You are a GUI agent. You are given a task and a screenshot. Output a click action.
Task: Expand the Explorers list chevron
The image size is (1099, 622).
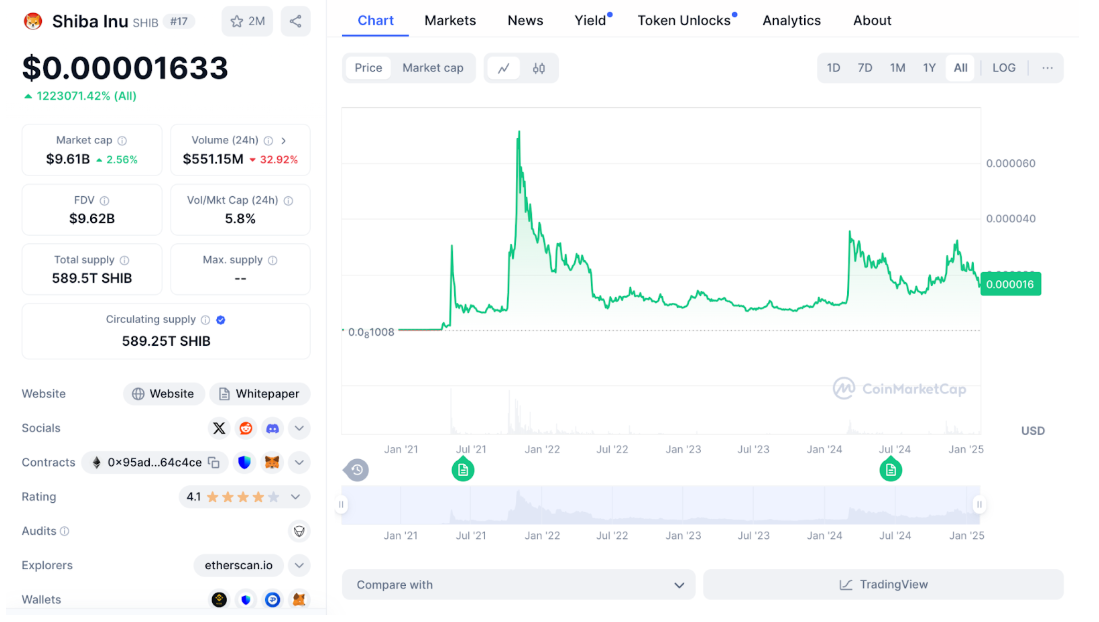pos(299,565)
